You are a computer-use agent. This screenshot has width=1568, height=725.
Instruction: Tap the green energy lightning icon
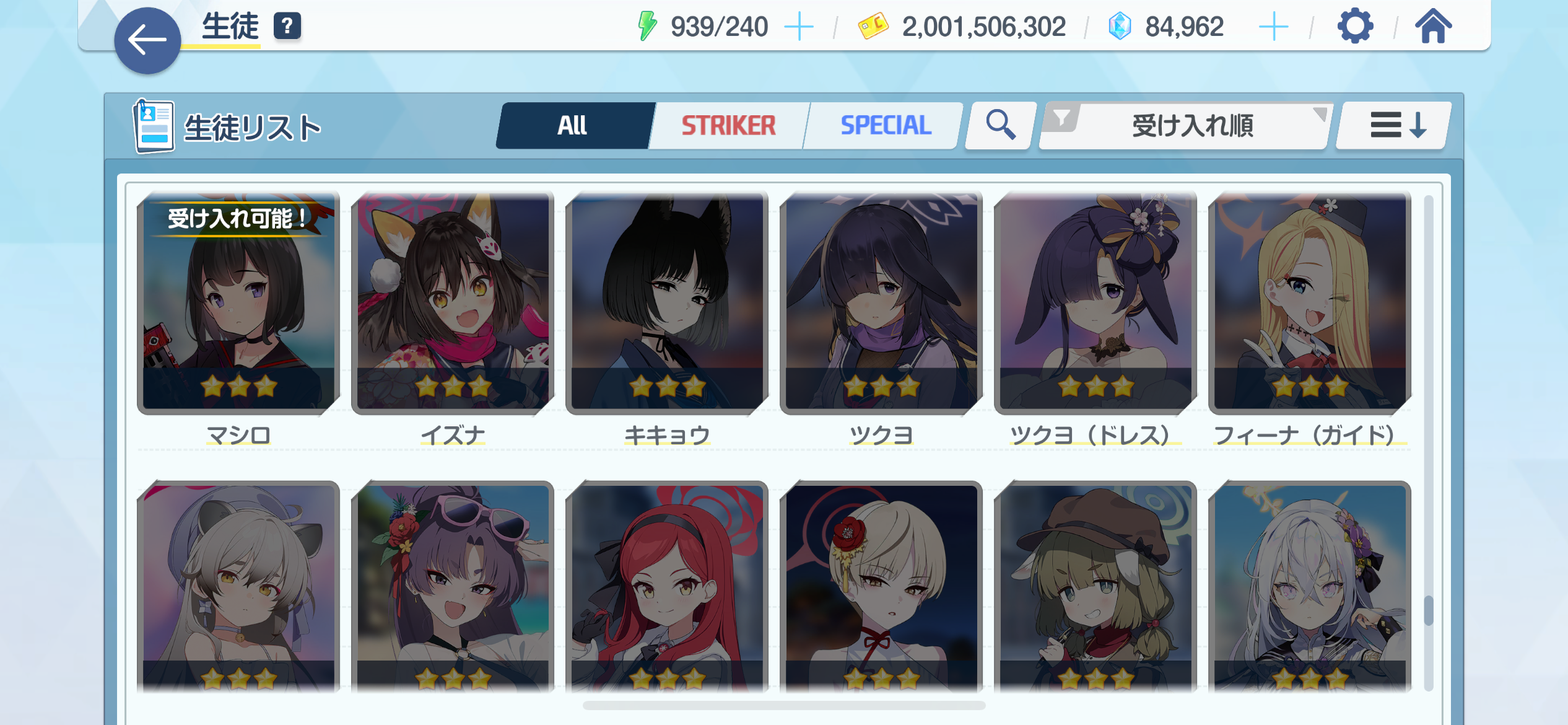(x=647, y=27)
